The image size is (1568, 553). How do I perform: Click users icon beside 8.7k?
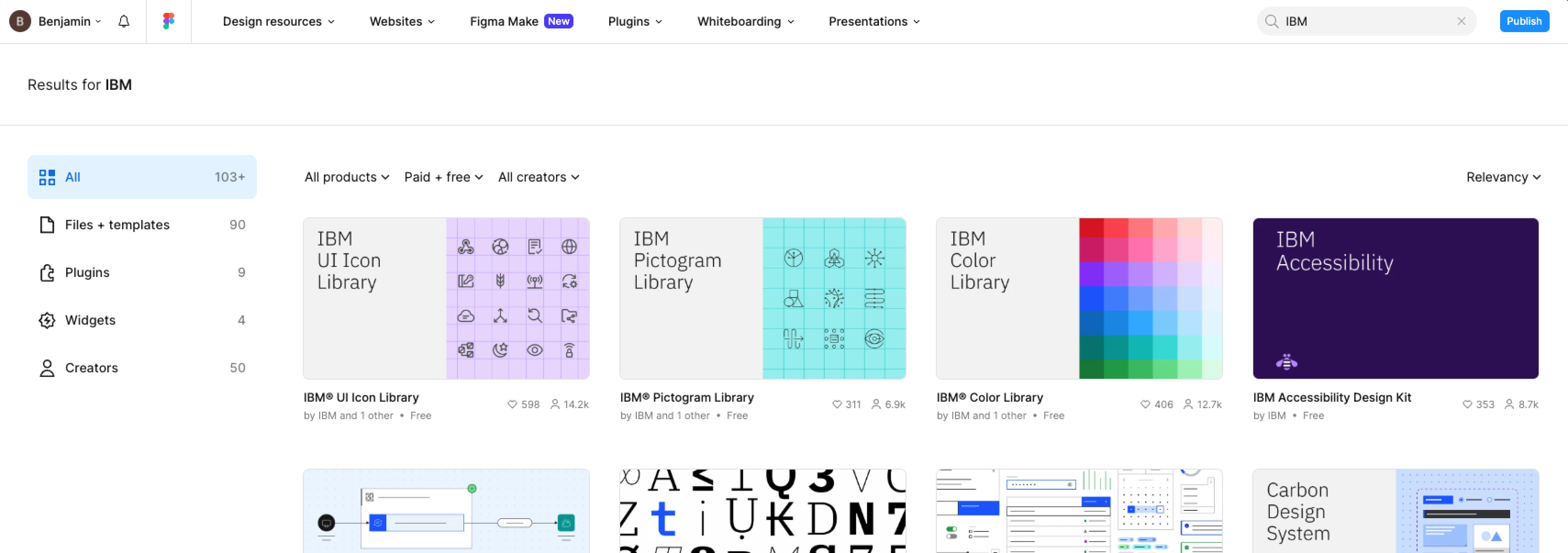click(1509, 404)
